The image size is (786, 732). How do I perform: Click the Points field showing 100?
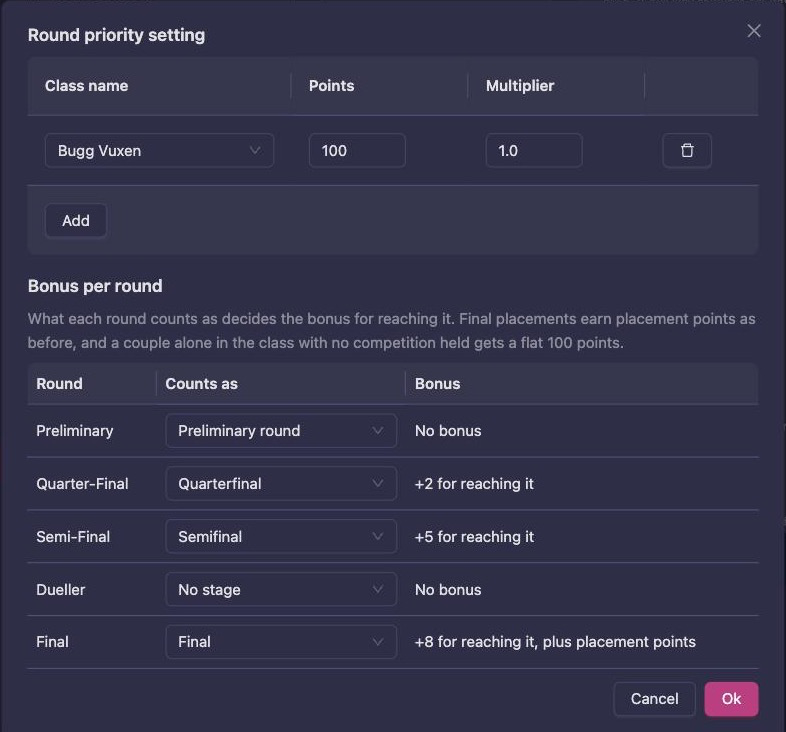357,150
